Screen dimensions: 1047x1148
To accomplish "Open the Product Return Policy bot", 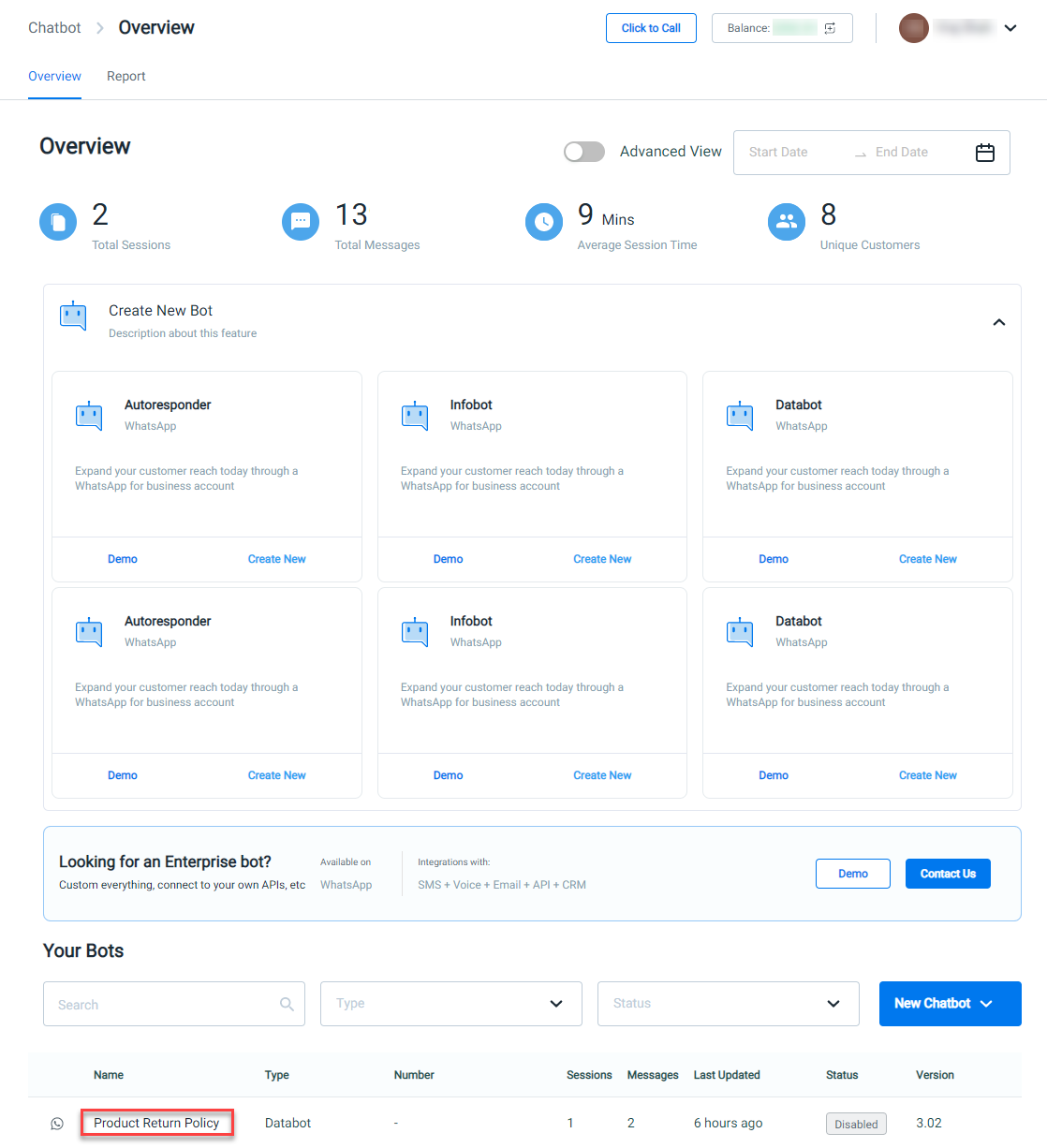I will click(x=156, y=1124).
